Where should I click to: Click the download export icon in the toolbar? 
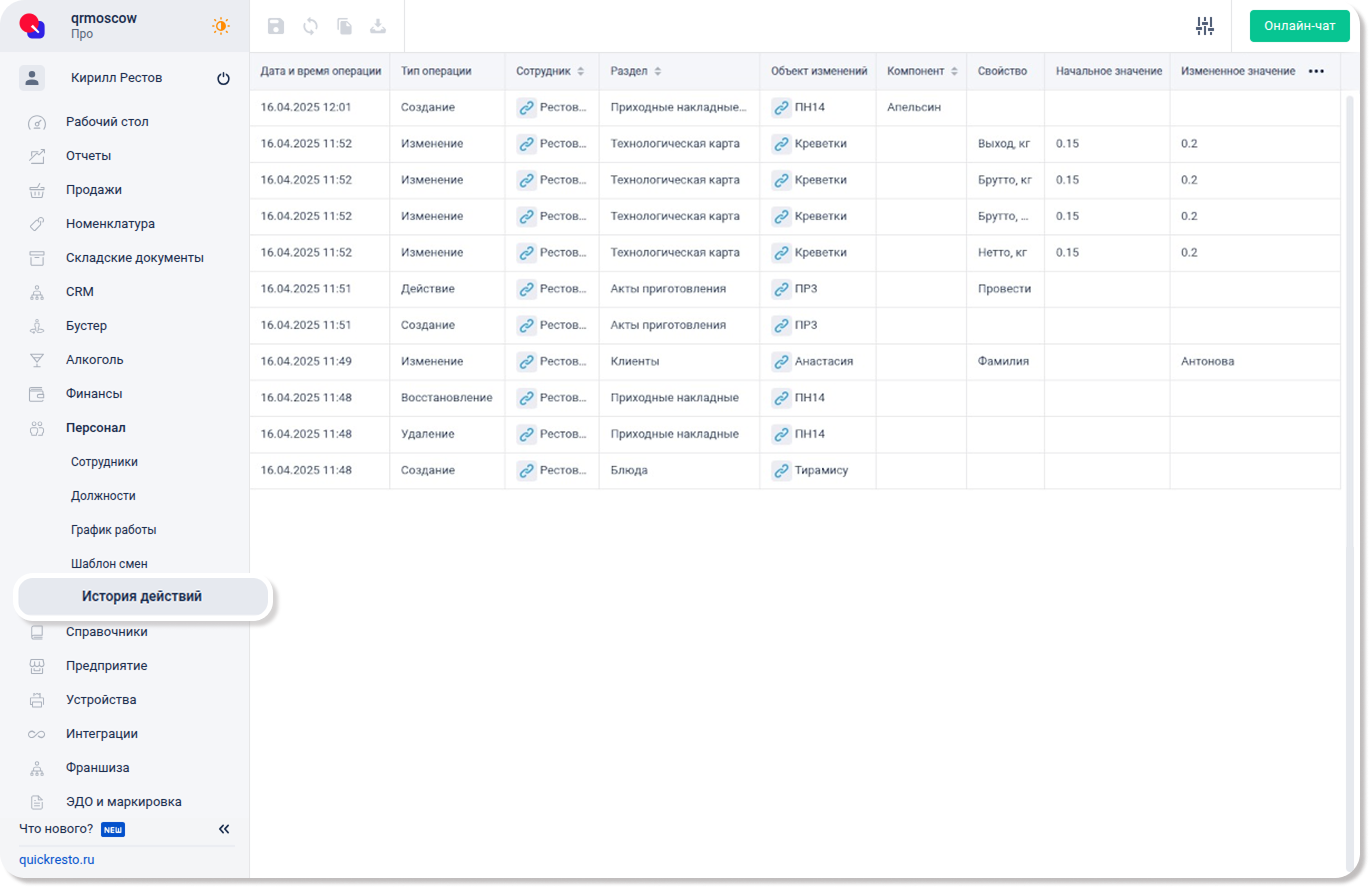click(x=378, y=27)
